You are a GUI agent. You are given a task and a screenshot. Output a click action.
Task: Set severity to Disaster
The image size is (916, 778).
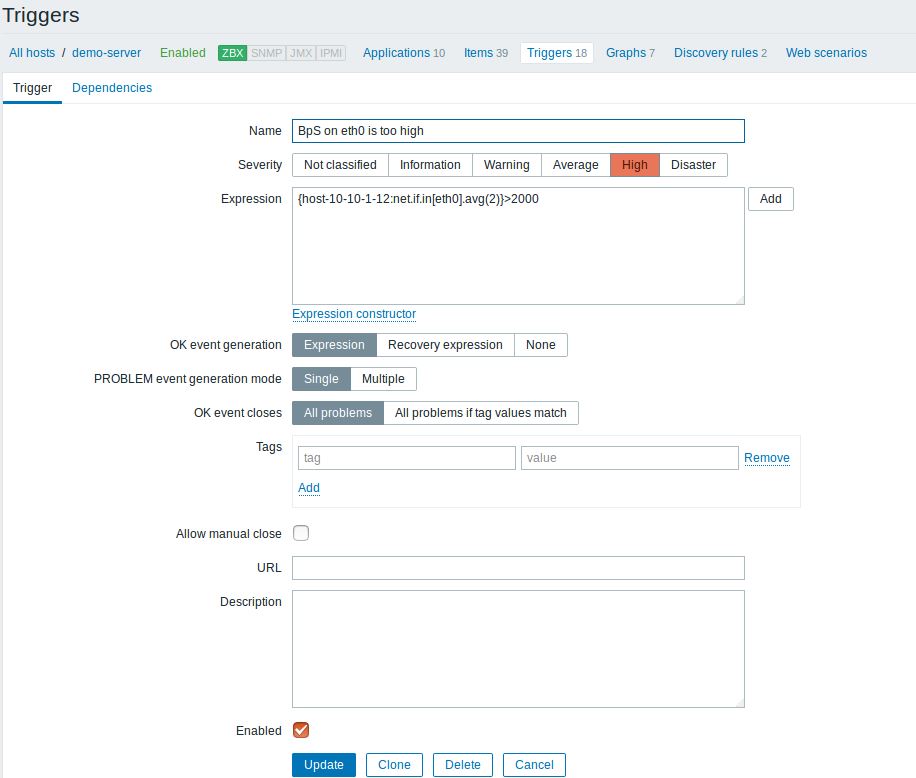[x=693, y=165]
